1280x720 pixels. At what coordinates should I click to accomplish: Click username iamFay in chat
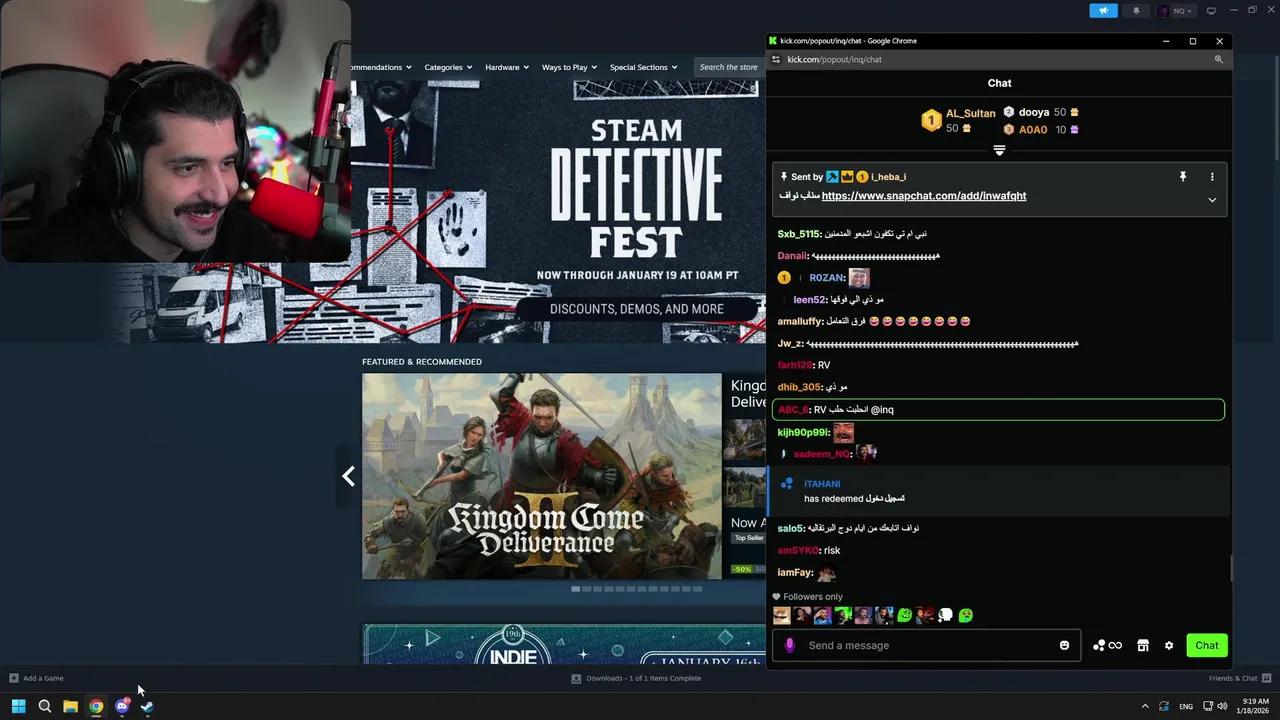point(795,573)
